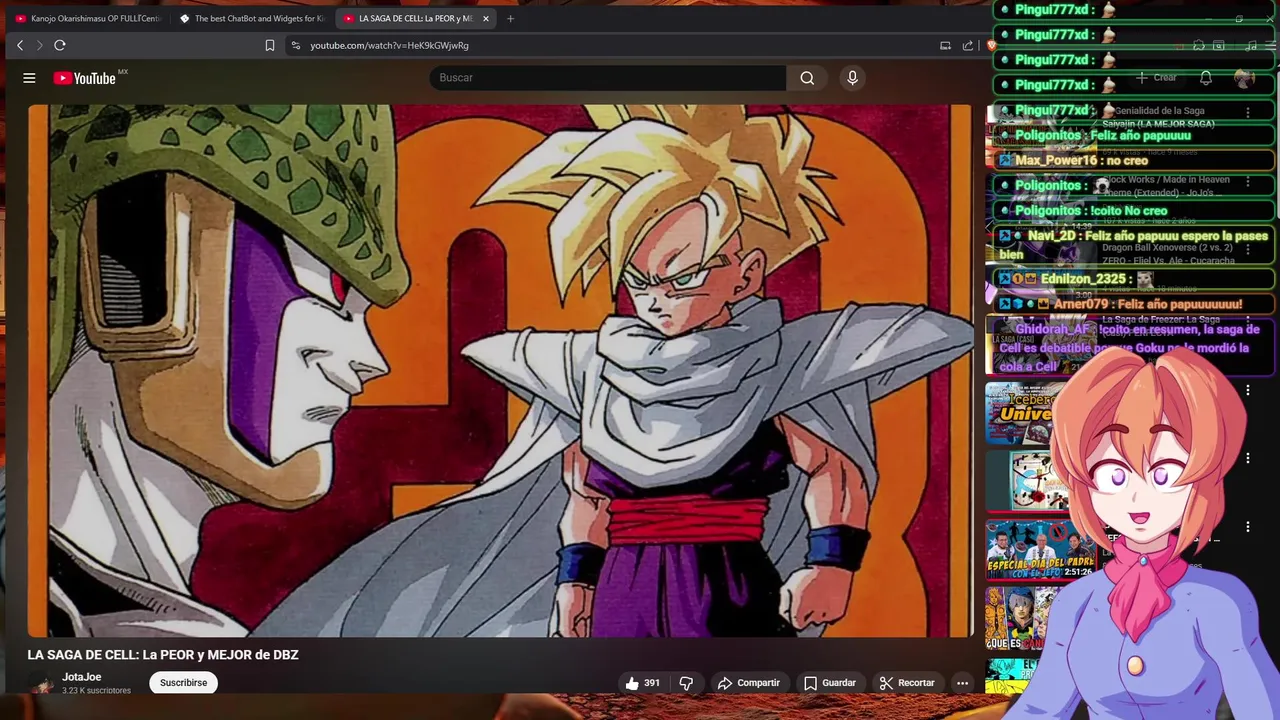Focus the Buscar search field
This screenshot has width=1280, height=720.
tap(608, 78)
